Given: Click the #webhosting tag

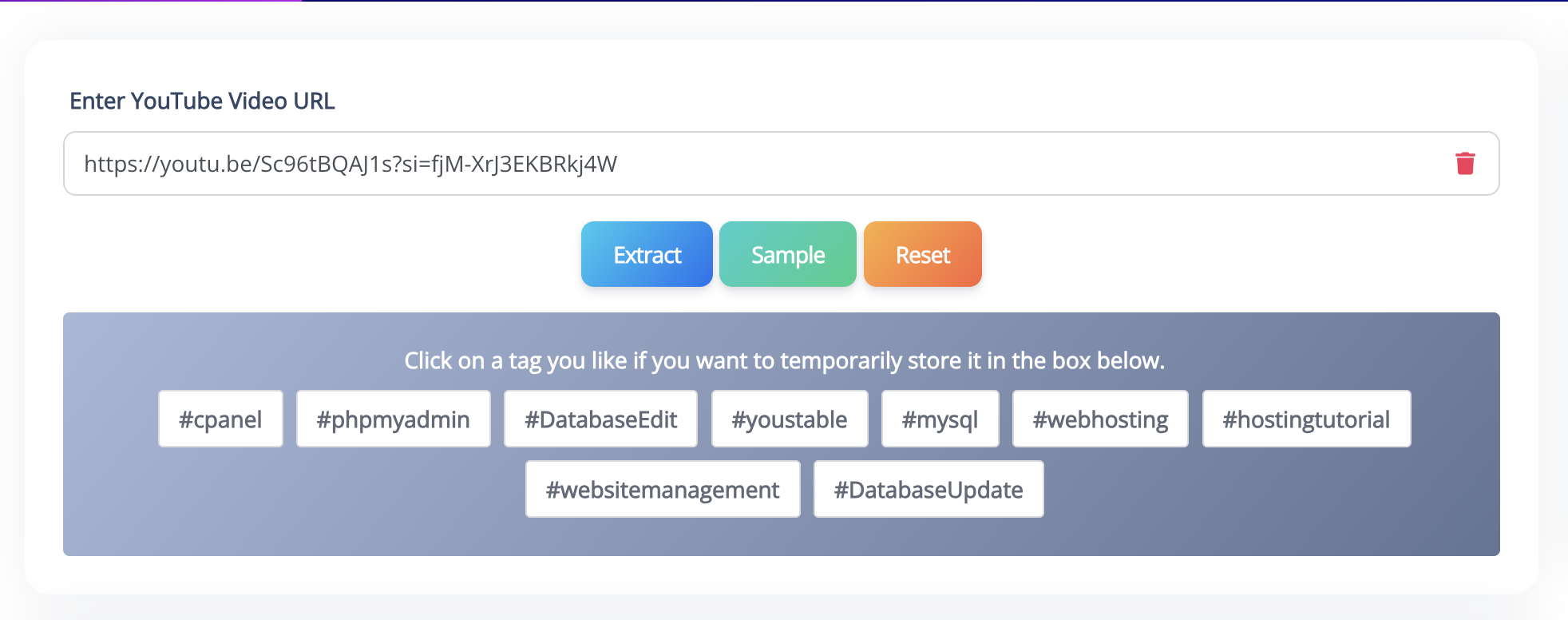Looking at the screenshot, I should point(1100,419).
